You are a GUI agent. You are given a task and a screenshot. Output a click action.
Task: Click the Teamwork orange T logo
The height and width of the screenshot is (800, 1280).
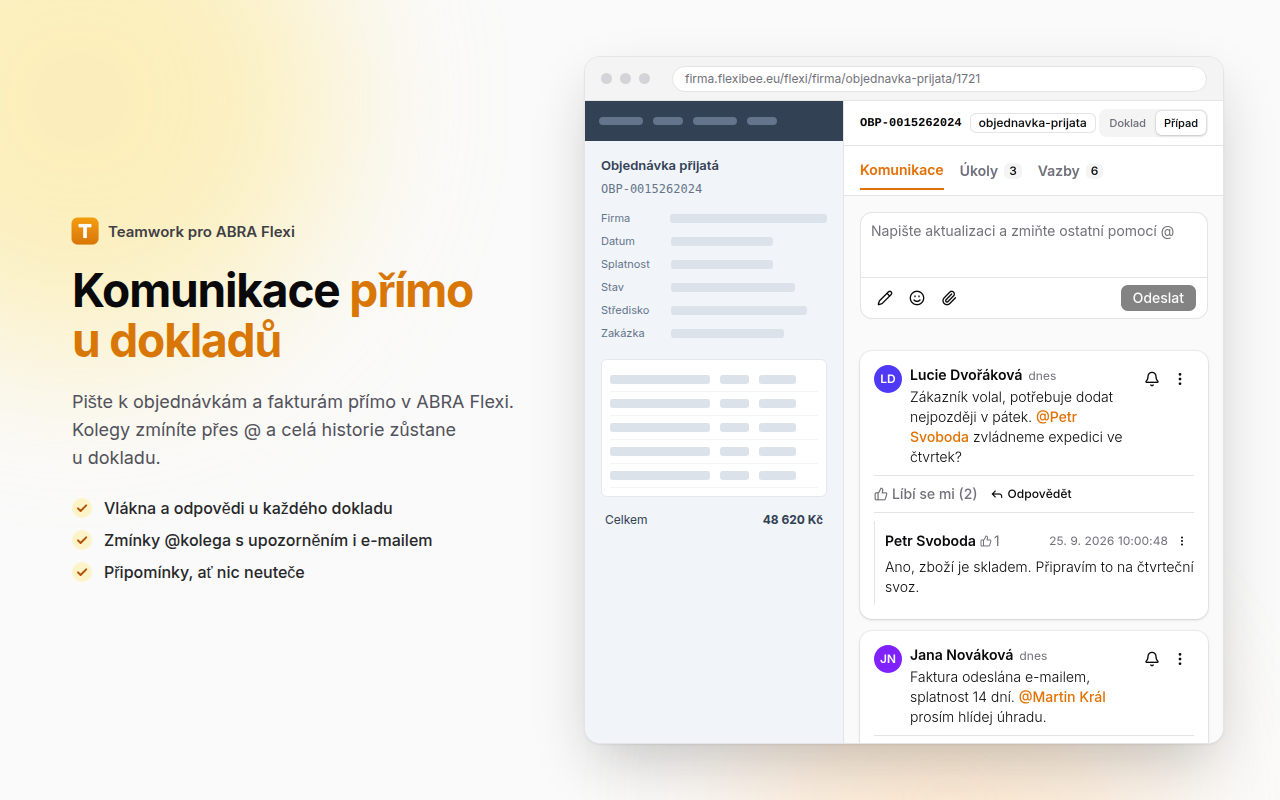85,231
